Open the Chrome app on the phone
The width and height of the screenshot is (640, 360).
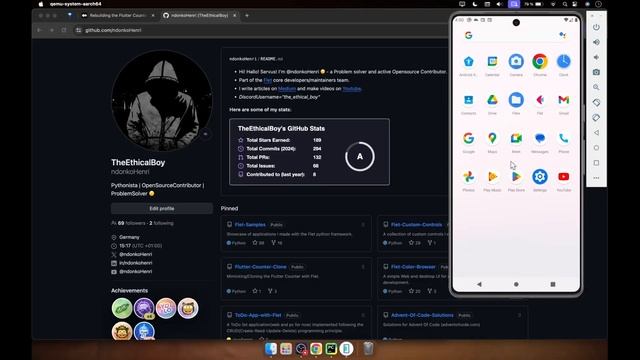pos(540,62)
